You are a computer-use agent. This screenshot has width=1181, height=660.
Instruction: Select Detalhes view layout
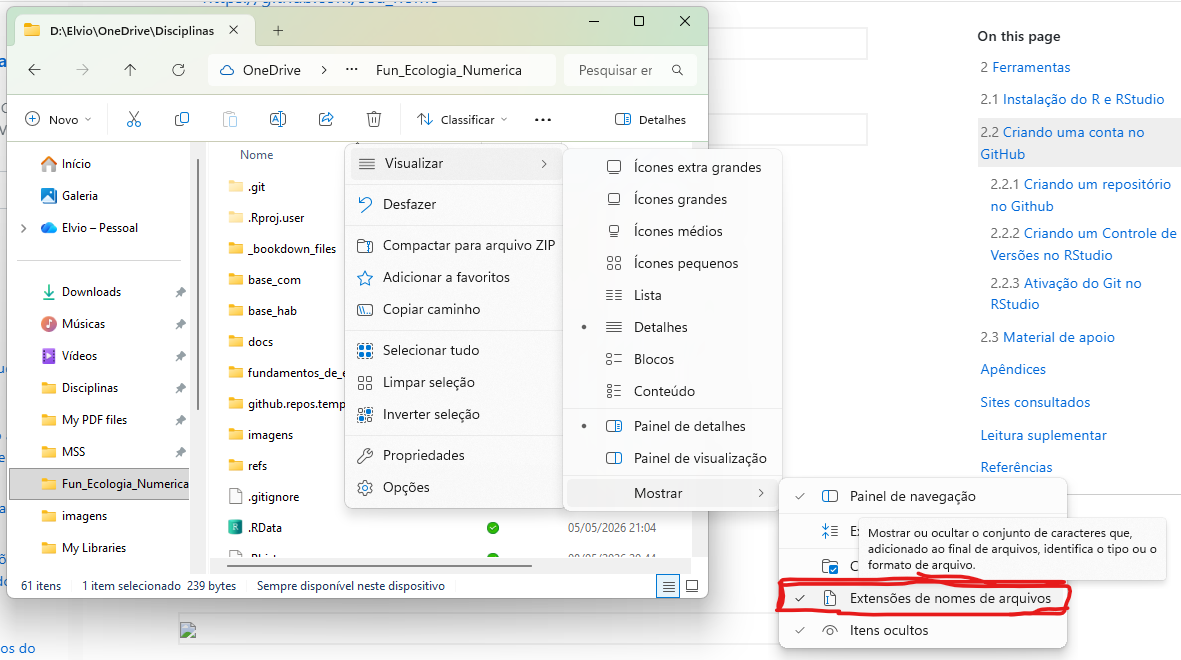673,327
